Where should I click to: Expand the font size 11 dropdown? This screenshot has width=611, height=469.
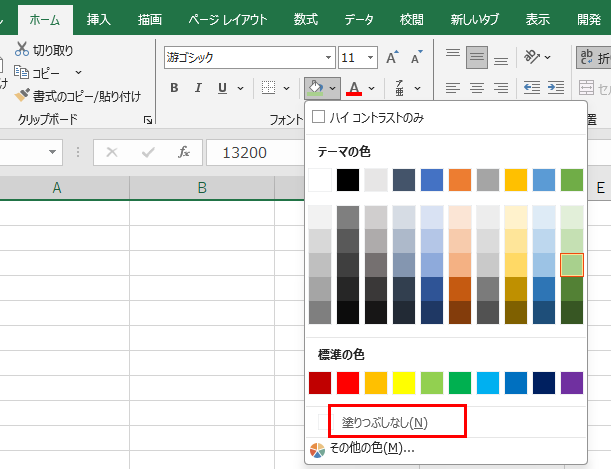pyautogui.click(x=370, y=58)
